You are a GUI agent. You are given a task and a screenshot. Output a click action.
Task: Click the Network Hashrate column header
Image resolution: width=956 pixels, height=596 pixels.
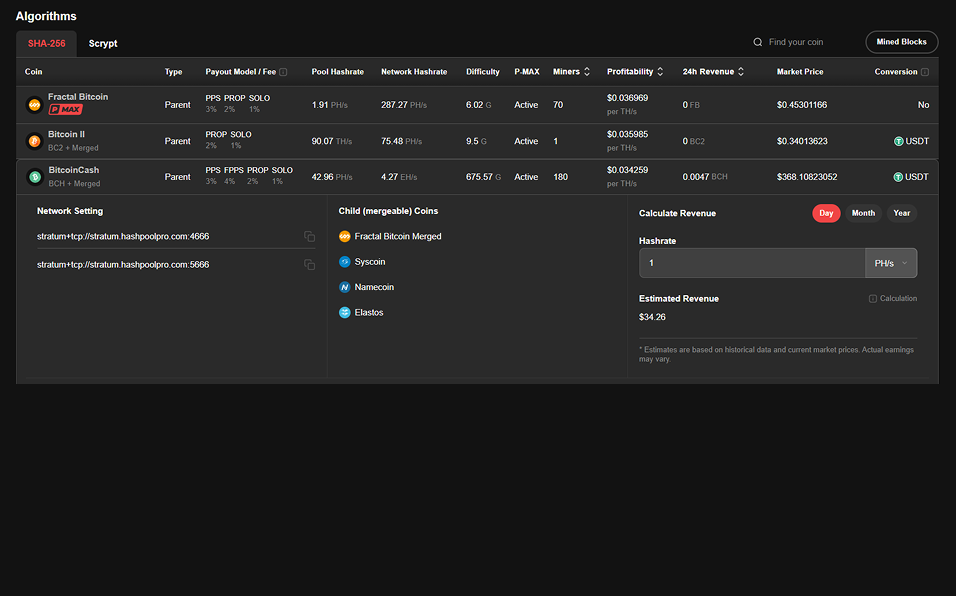coord(414,72)
